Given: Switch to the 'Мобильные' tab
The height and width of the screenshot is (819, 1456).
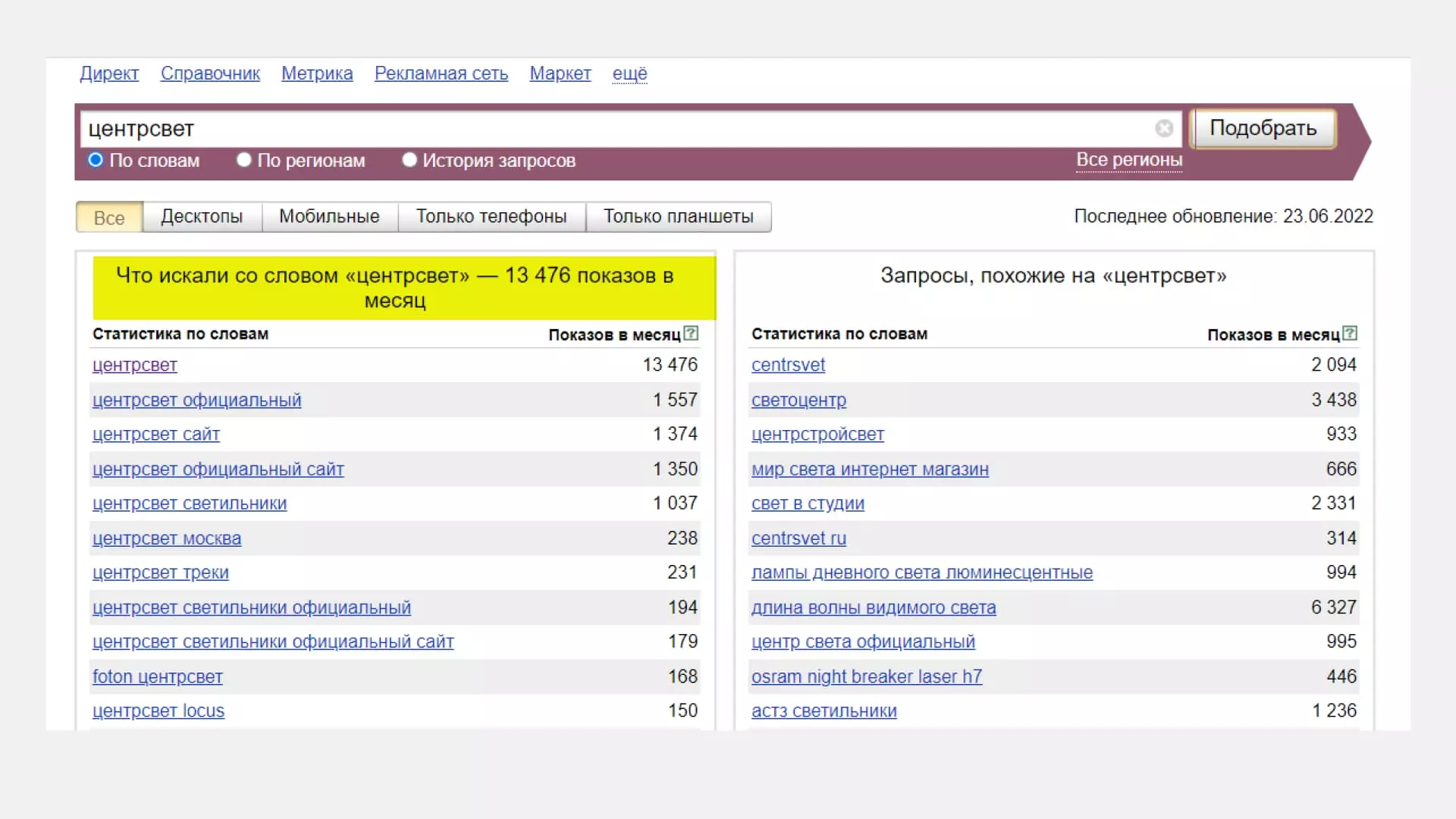Looking at the screenshot, I should (x=329, y=217).
